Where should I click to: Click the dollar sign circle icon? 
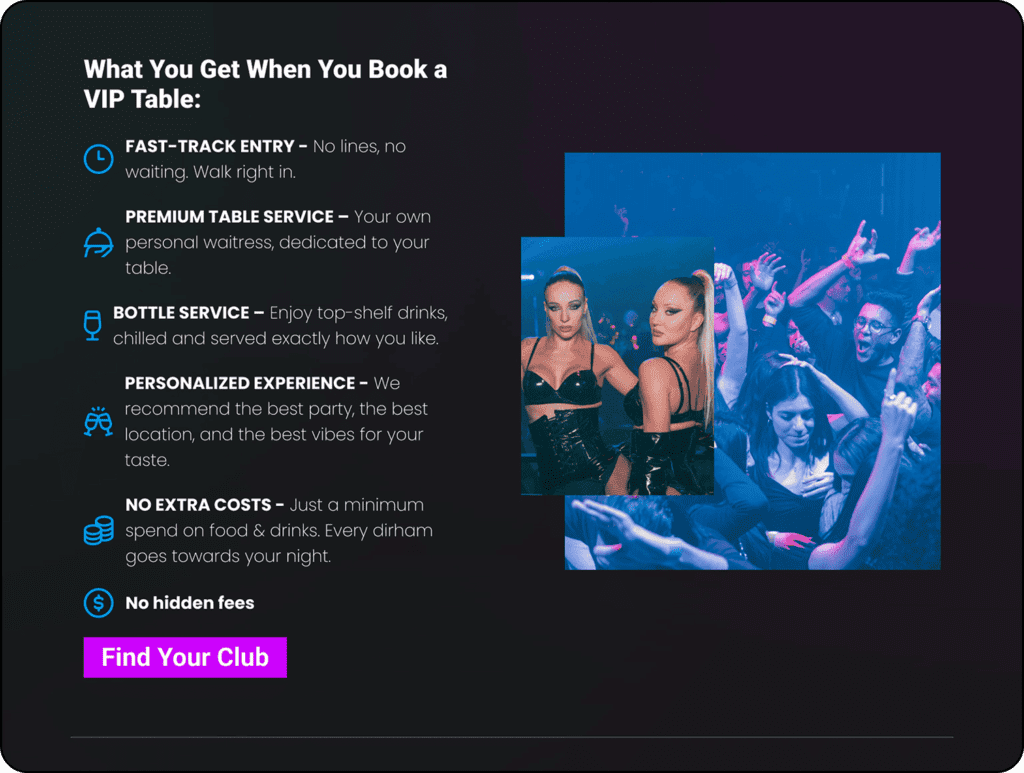click(x=98, y=603)
